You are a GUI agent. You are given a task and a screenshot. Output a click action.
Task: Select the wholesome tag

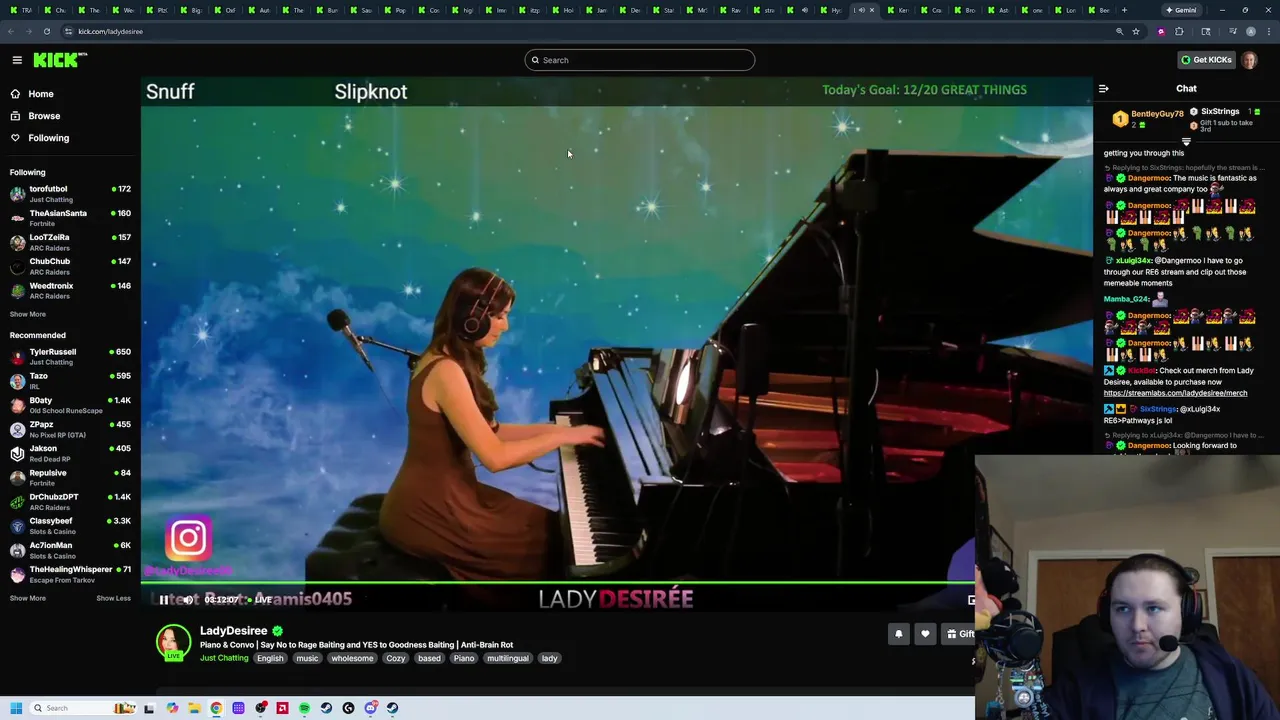point(352,658)
